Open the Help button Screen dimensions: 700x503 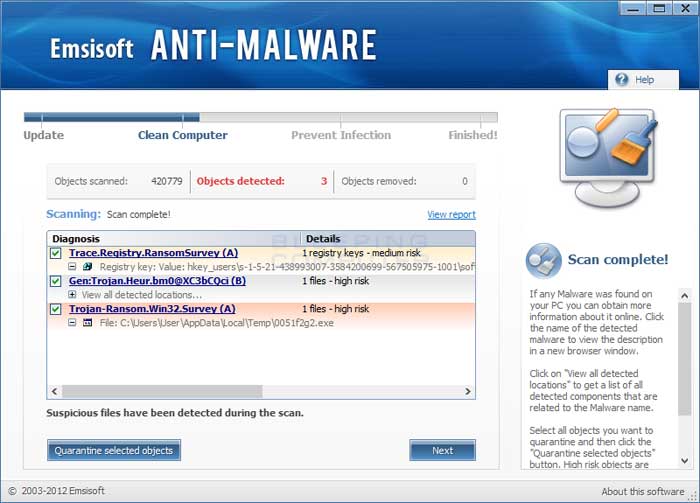(643, 79)
